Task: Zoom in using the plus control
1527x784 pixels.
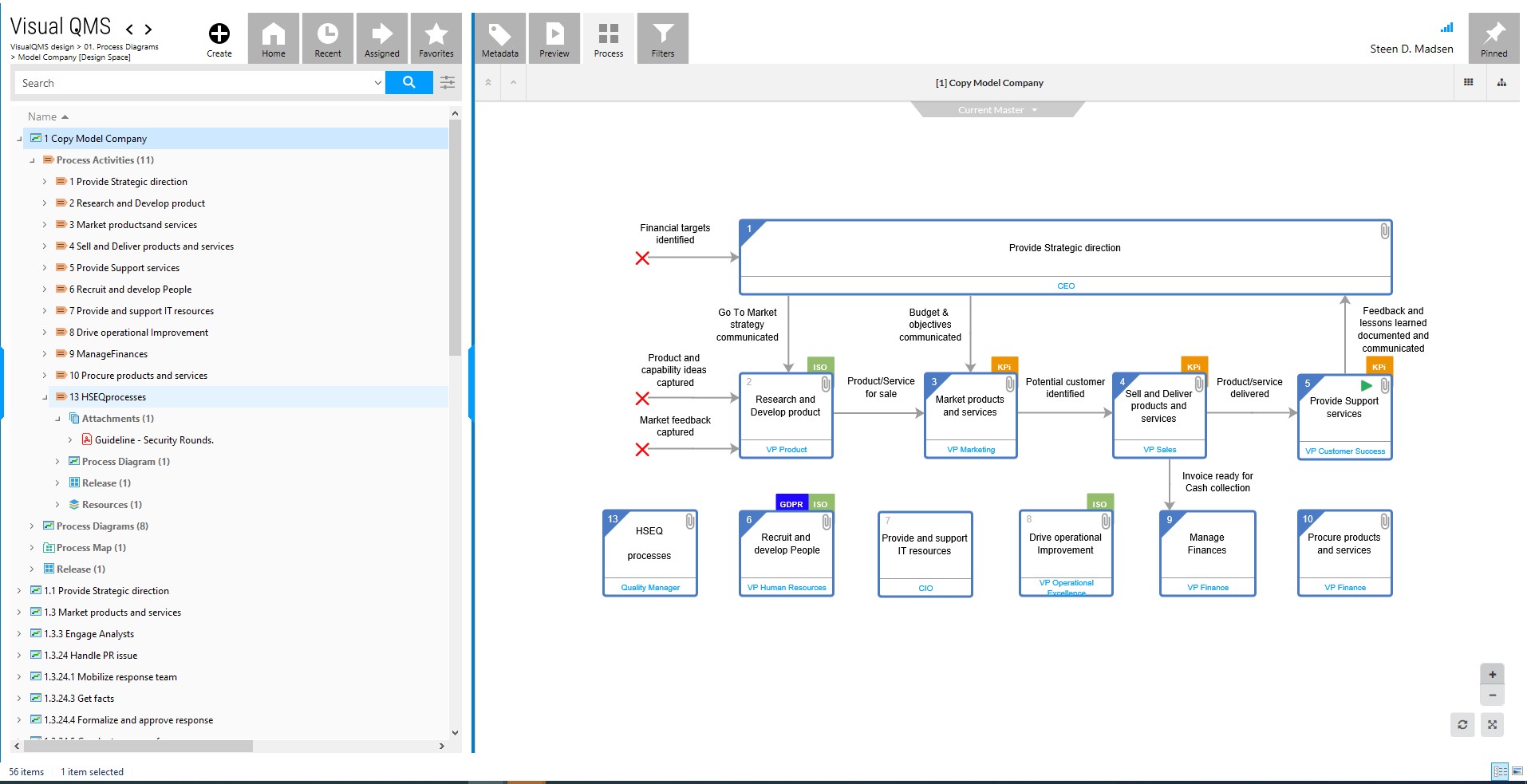Action: tap(1493, 674)
